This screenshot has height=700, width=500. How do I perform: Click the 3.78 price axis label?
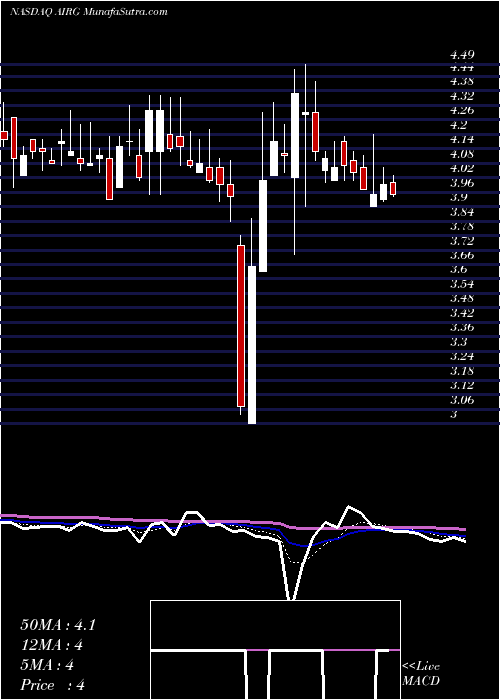pos(462,226)
